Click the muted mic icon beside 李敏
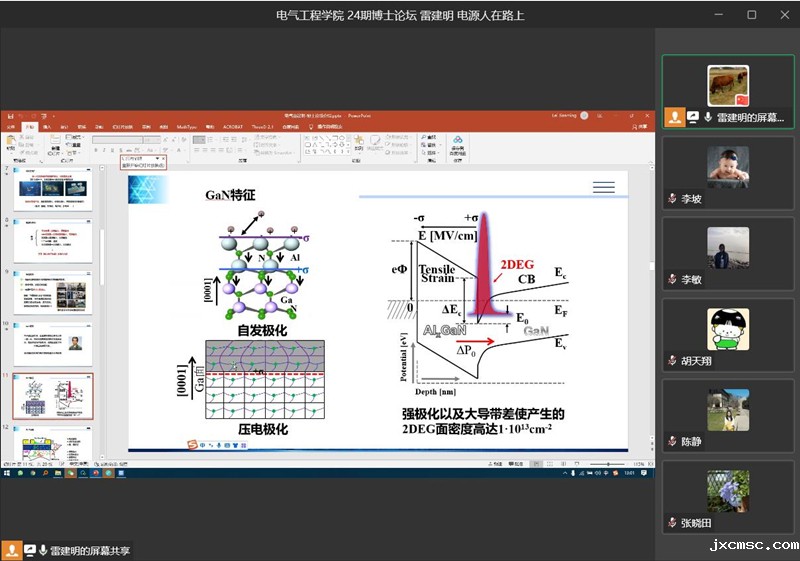 pos(673,280)
